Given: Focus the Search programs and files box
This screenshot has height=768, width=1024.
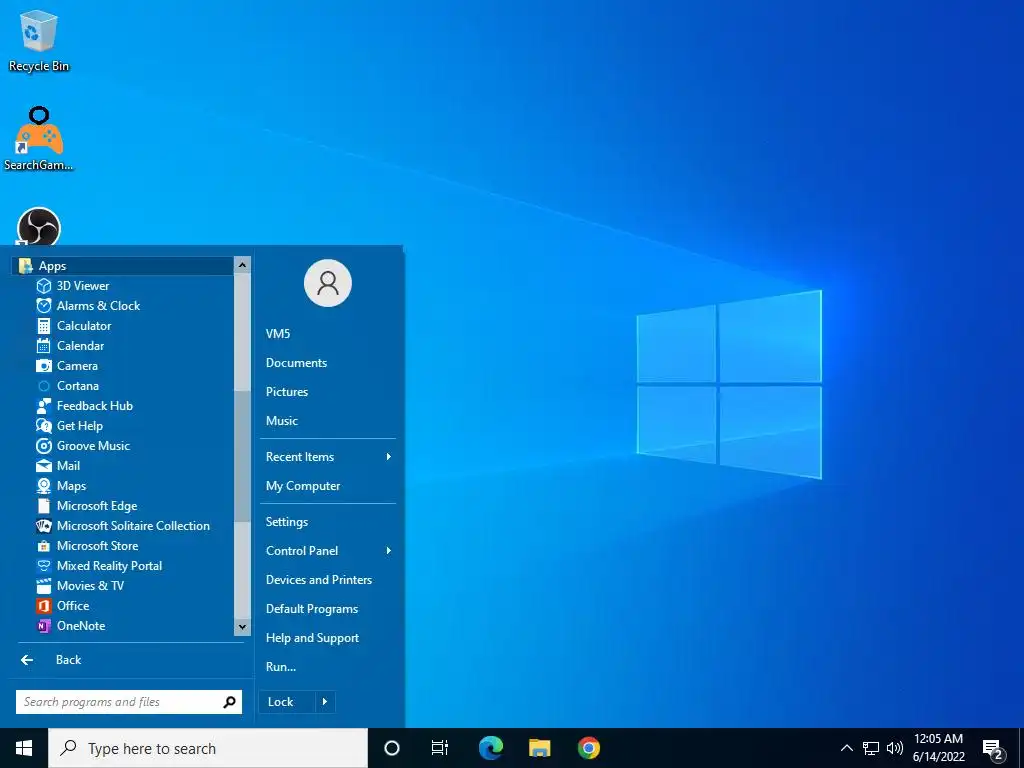Looking at the screenshot, I should point(119,702).
